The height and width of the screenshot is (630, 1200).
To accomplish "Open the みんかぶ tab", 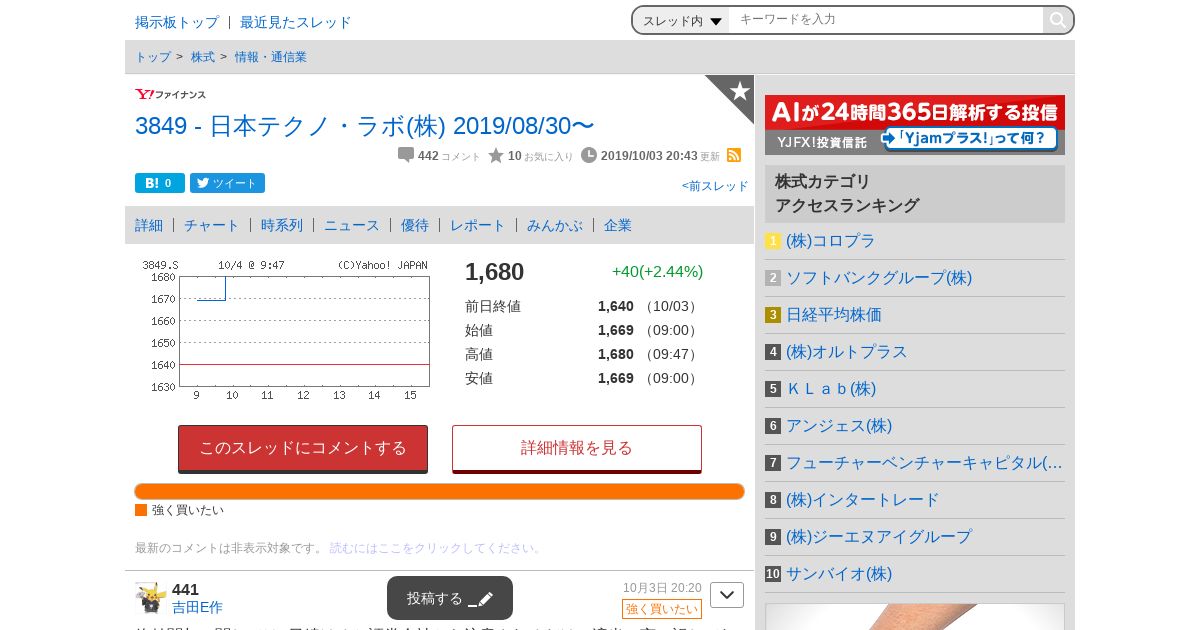I will pyautogui.click(x=555, y=225).
